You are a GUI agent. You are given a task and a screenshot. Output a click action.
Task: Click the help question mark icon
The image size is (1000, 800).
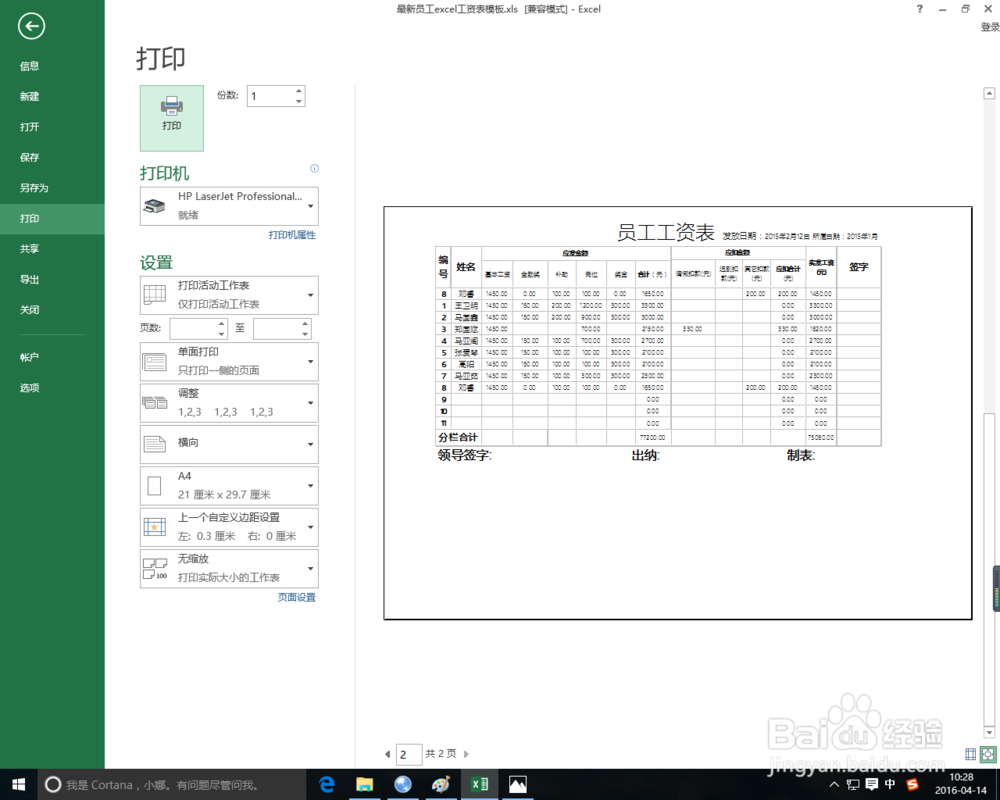coord(919,9)
